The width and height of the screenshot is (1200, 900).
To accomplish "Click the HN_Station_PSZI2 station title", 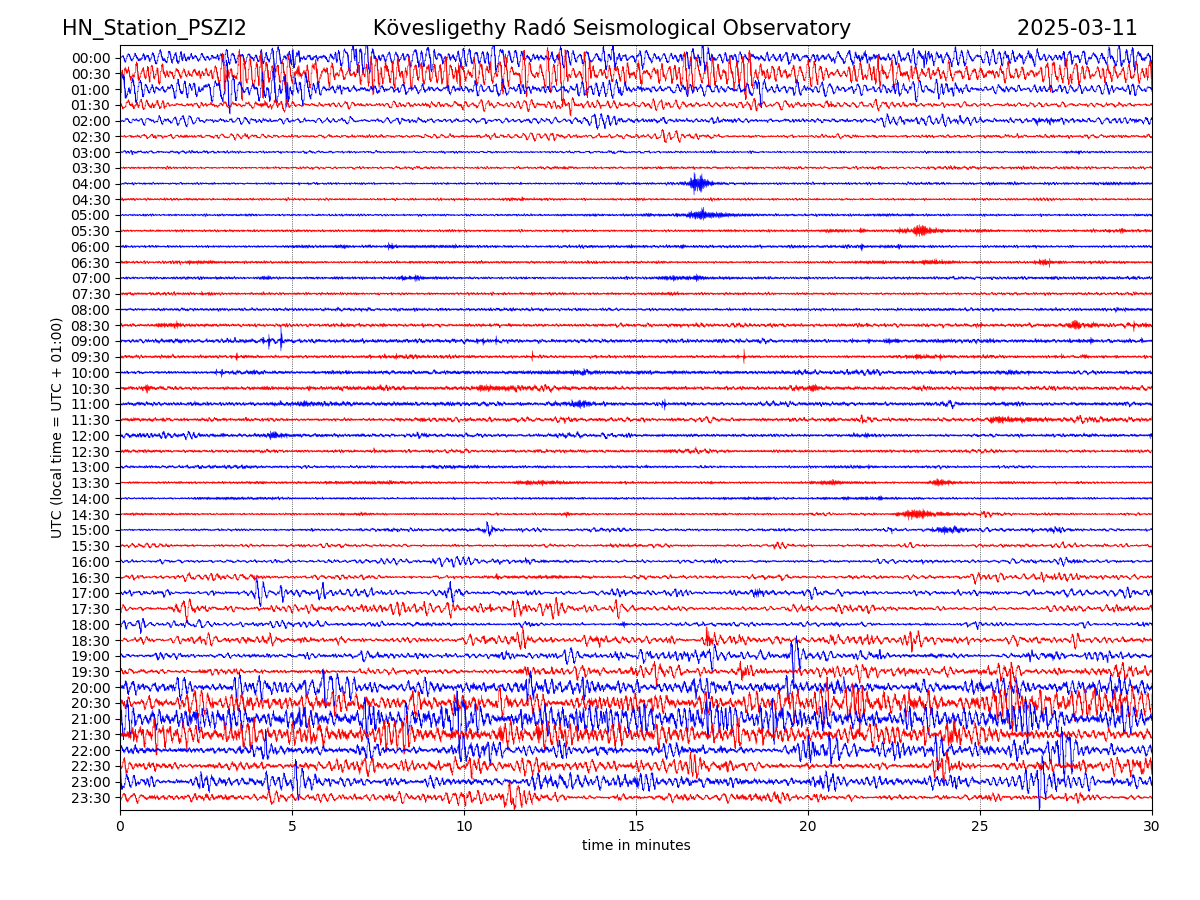I will coord(154,28).
